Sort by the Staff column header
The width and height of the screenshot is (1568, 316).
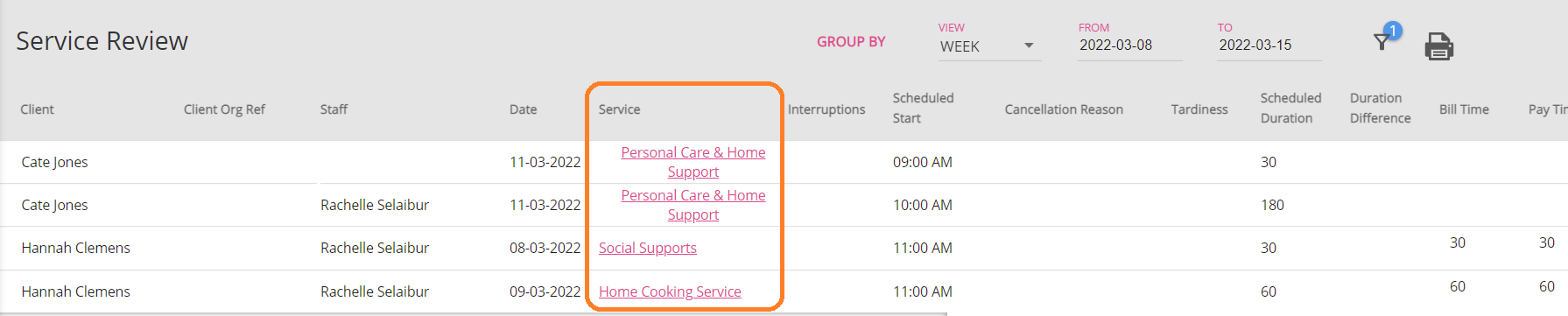tap(334, 109)
